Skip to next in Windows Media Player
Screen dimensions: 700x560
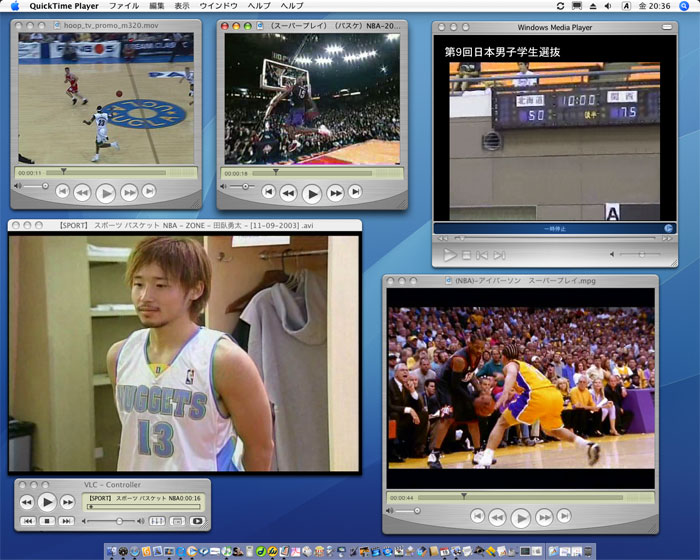[500, 255]
